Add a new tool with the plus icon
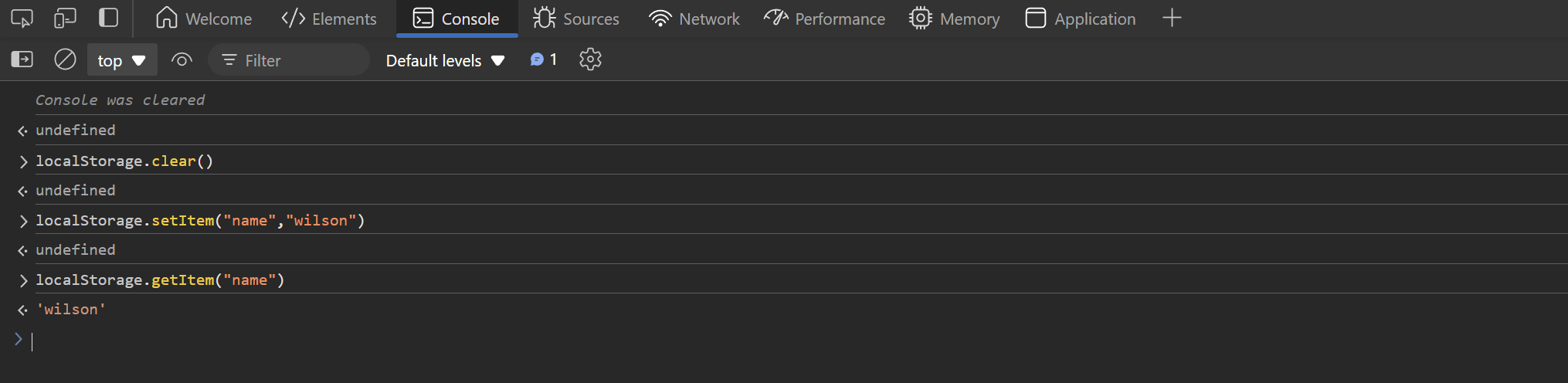Viewport: 1568px width, 383px height. tap(1172, 18)
